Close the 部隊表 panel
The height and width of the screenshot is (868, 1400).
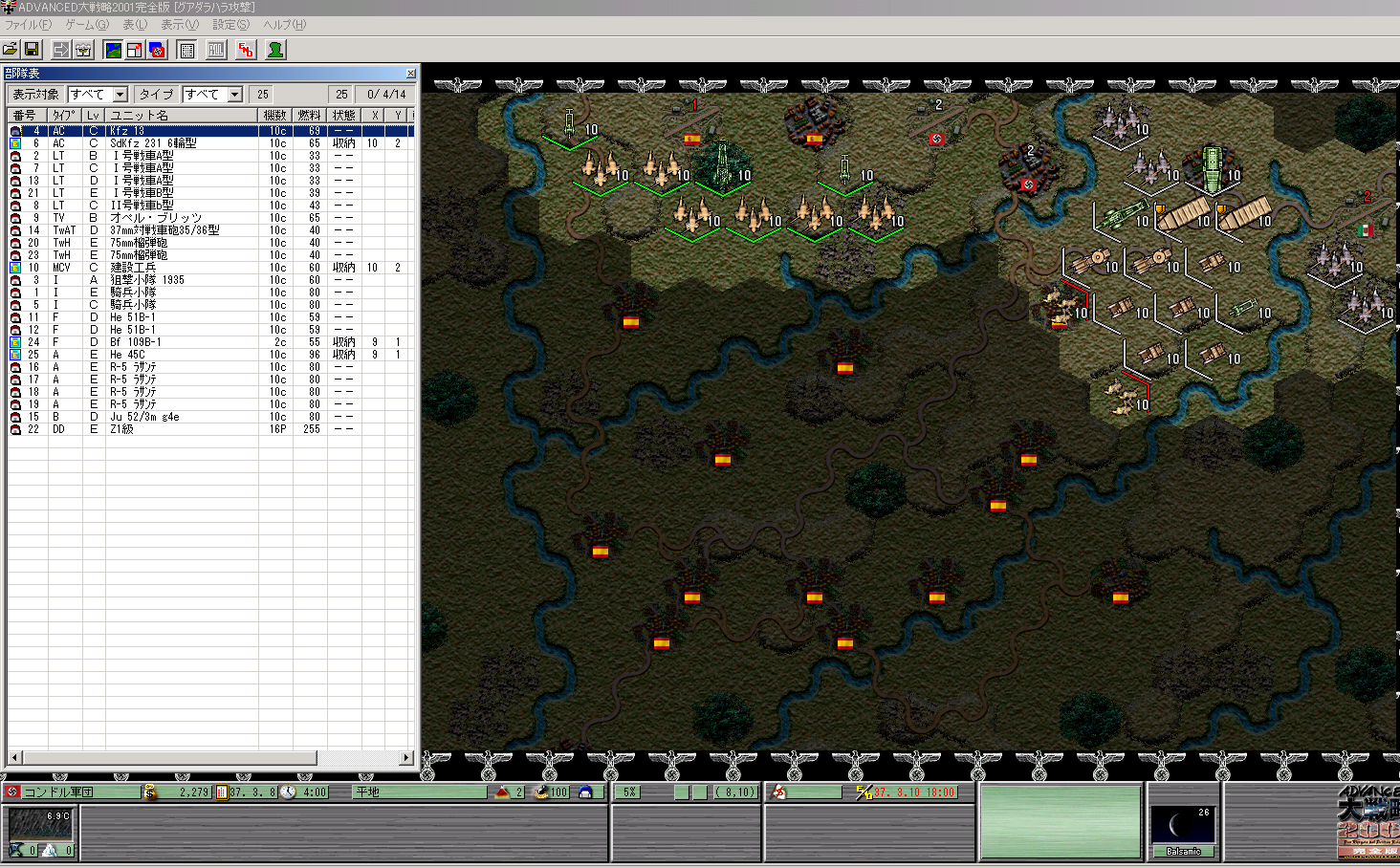tap(411, 74)
